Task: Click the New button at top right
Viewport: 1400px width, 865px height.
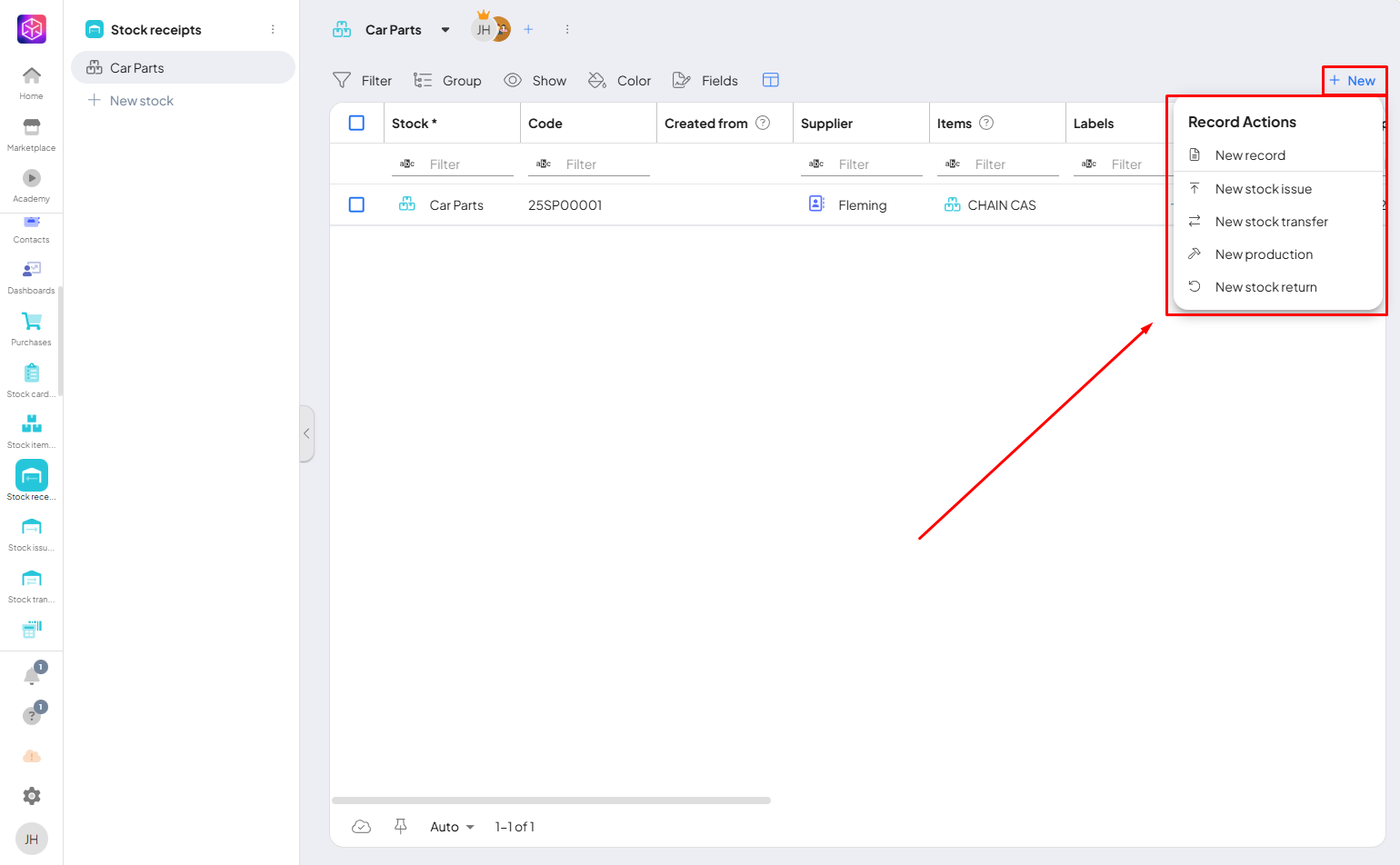Action: click(x=1353, y=80)
